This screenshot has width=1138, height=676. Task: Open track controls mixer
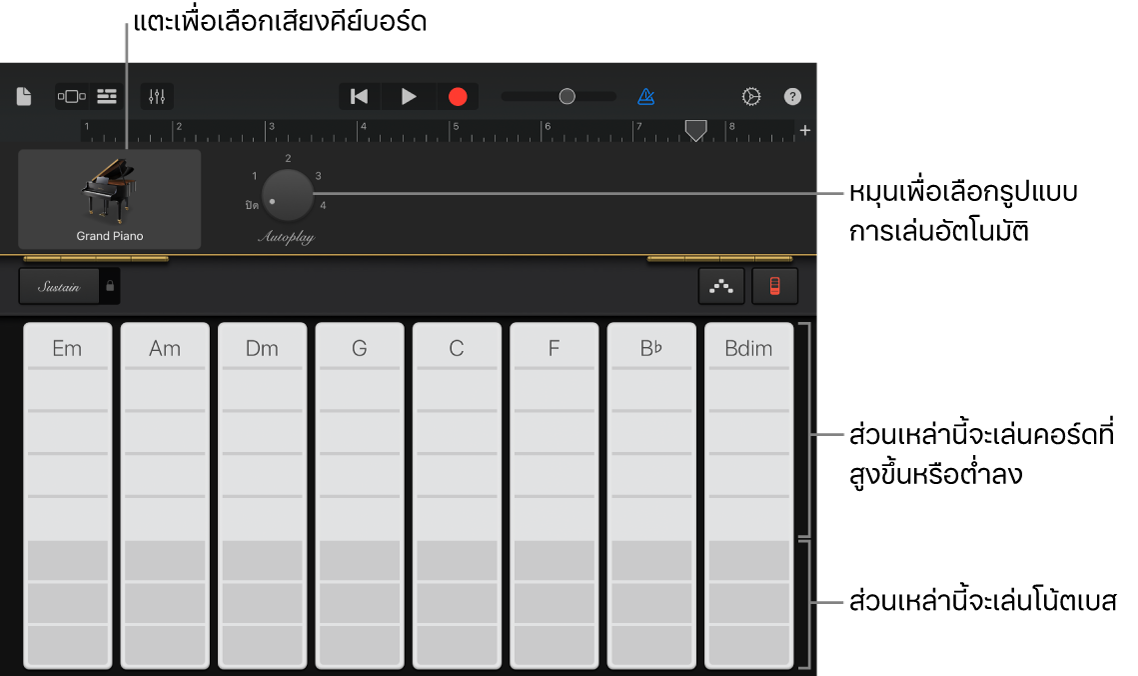157,97
